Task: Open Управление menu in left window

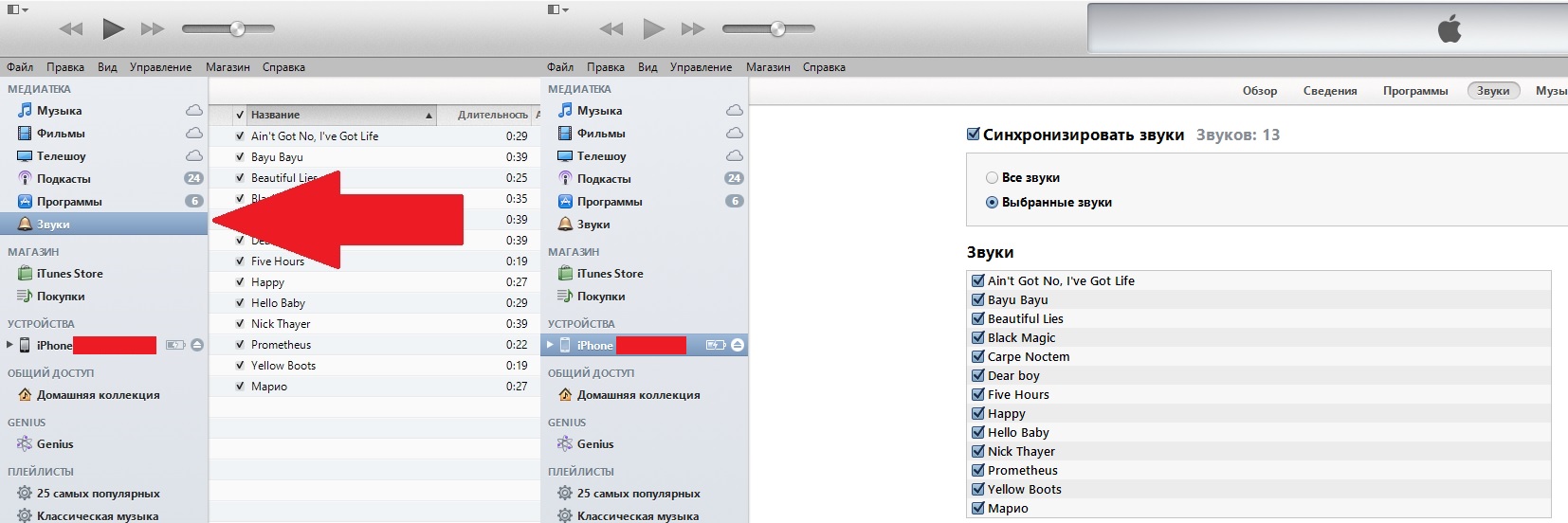Action: (160, 67)
